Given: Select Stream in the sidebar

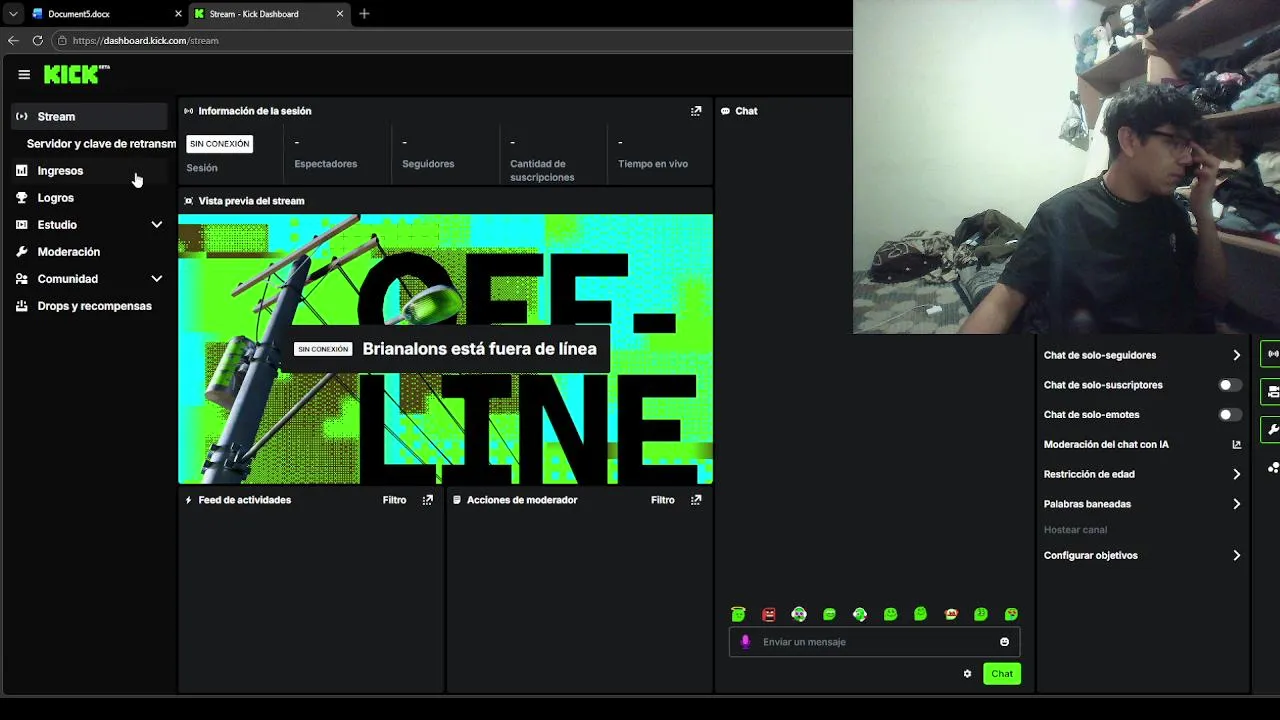Looking at the screenshot, I should pos(89,117).
